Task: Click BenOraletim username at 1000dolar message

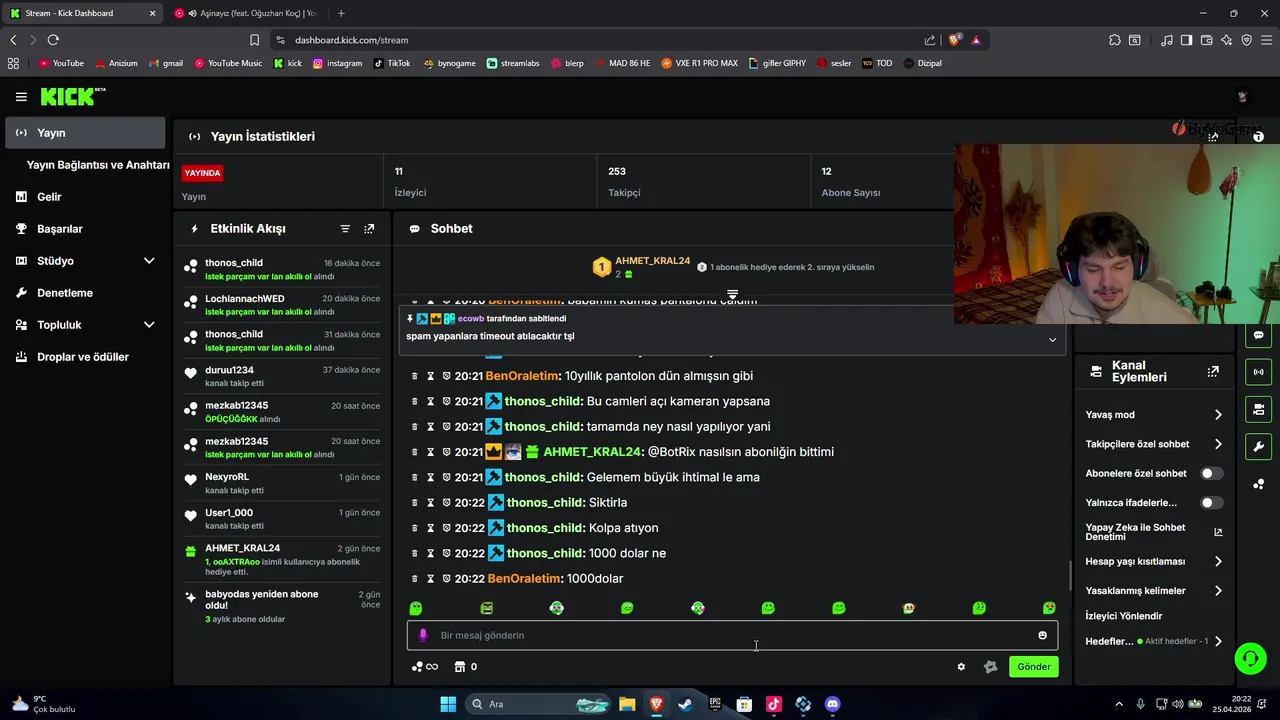Action: click(x=525, y=579)
